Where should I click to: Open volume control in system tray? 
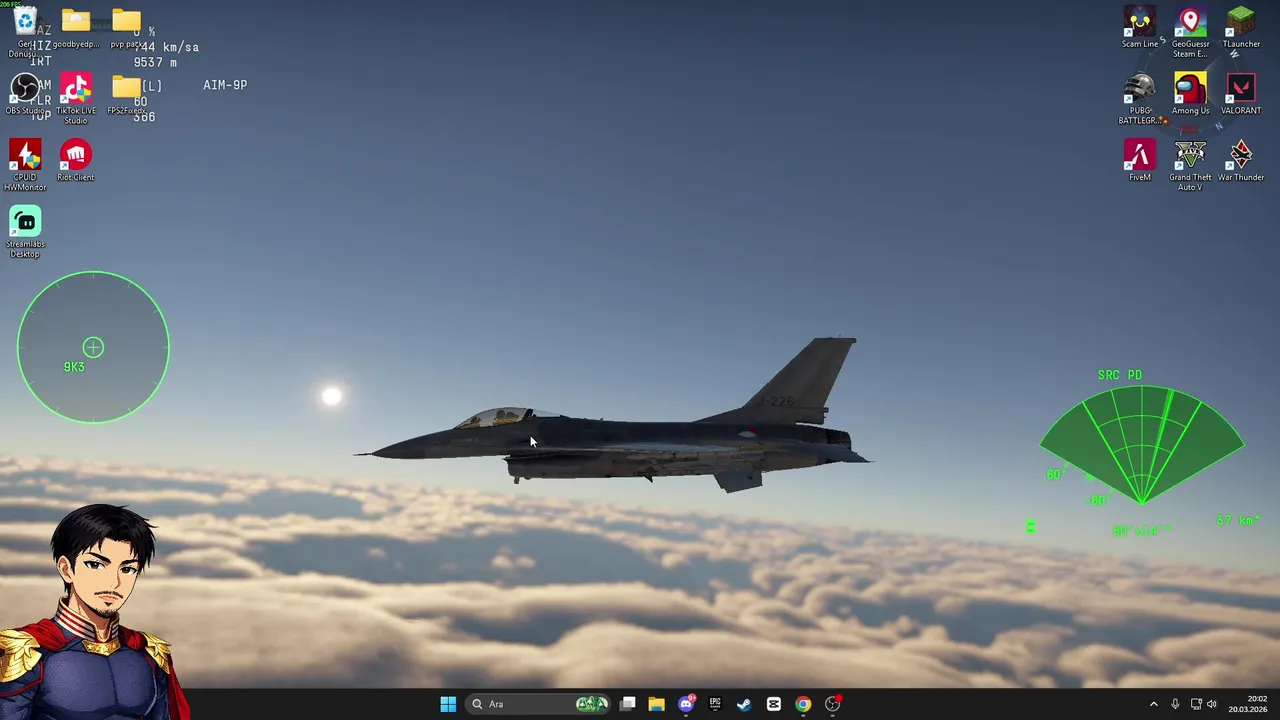(x=1212, y=704)
